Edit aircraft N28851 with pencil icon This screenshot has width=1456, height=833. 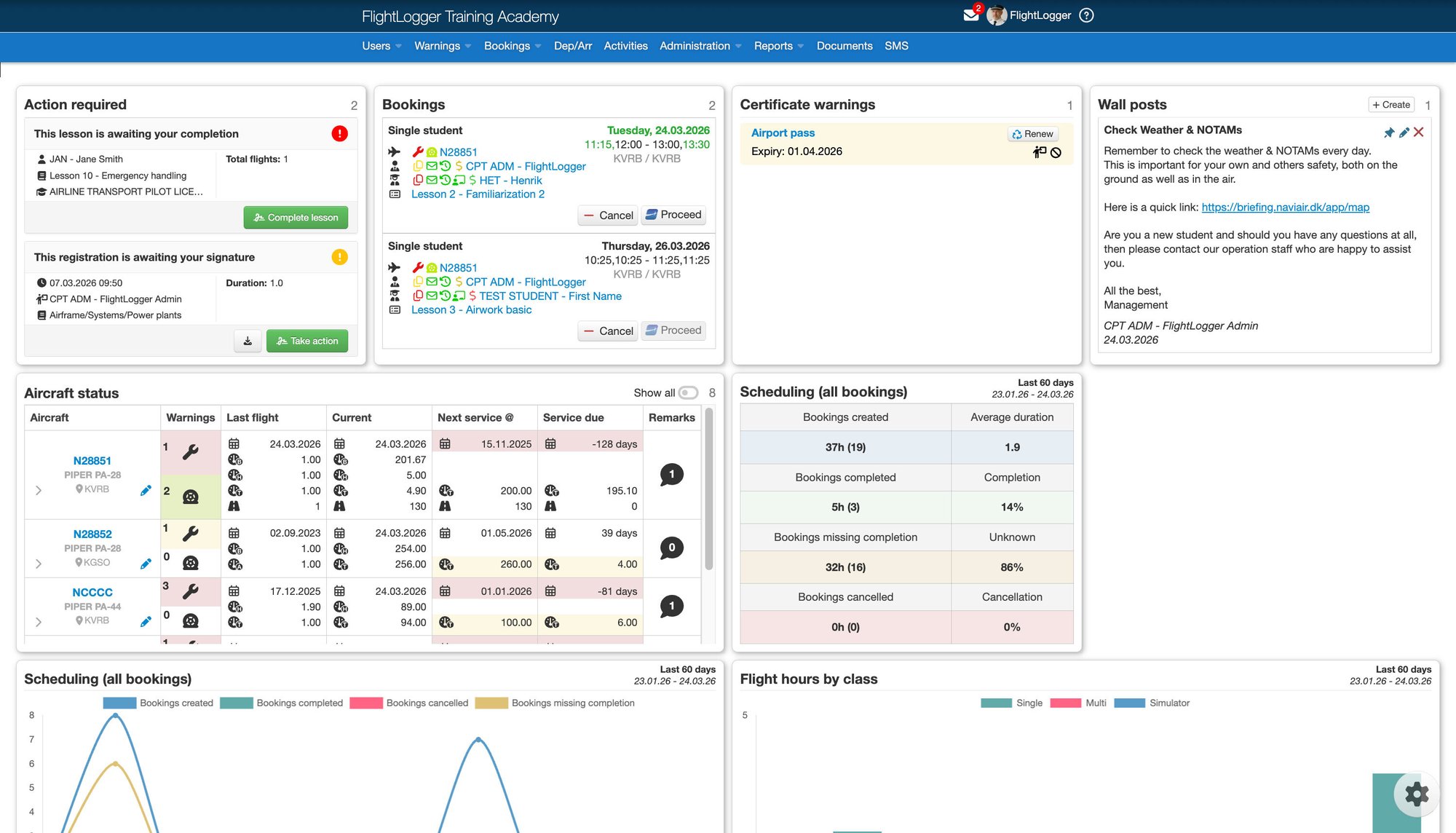tap(146, 490)
